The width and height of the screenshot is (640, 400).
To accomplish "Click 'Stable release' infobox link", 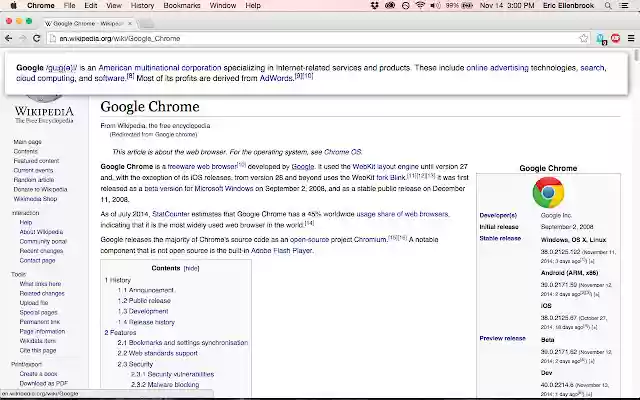I will tap(500, 238).
